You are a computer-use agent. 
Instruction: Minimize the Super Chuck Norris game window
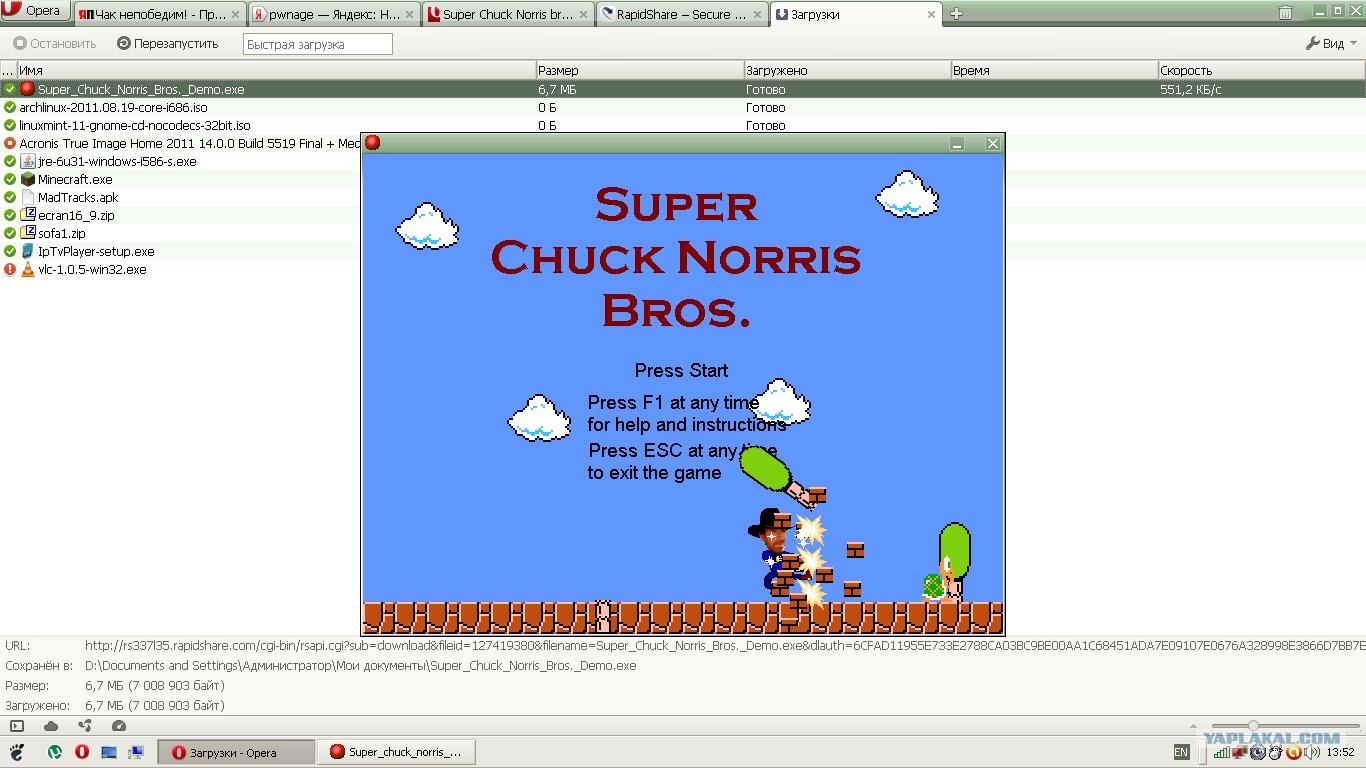tap(957, 144)
